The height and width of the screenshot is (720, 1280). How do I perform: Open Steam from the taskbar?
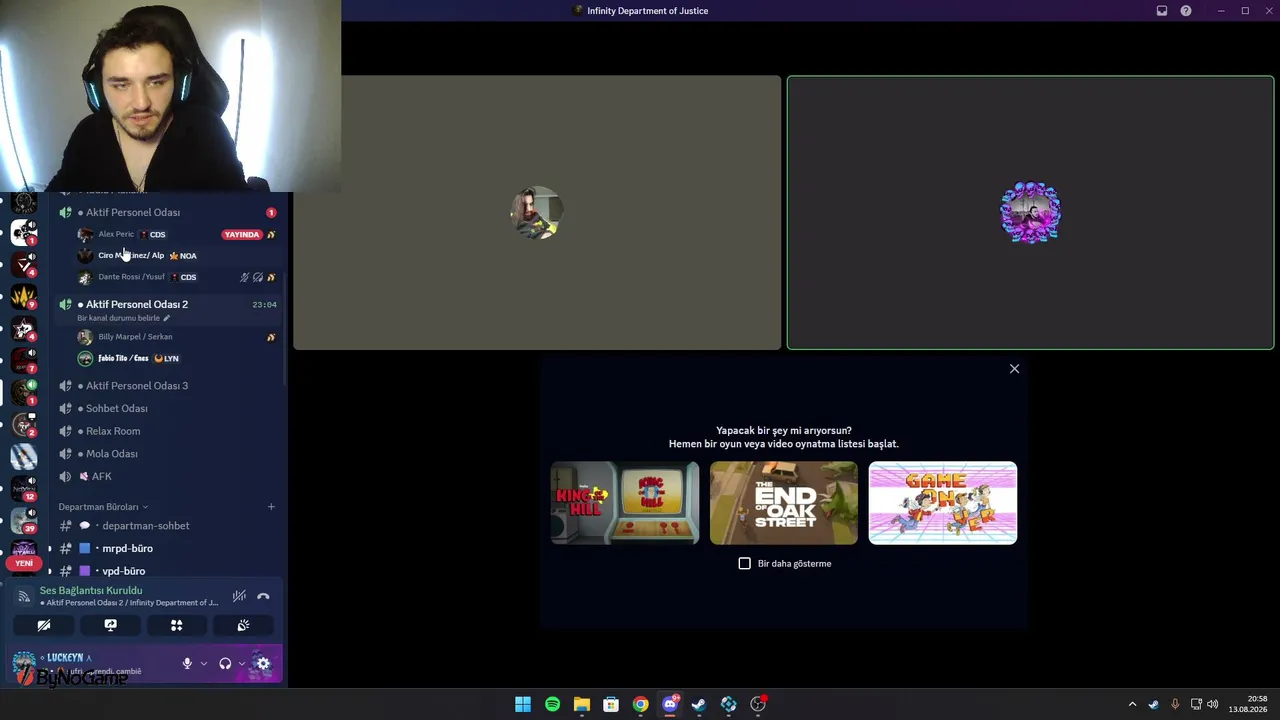699,705
